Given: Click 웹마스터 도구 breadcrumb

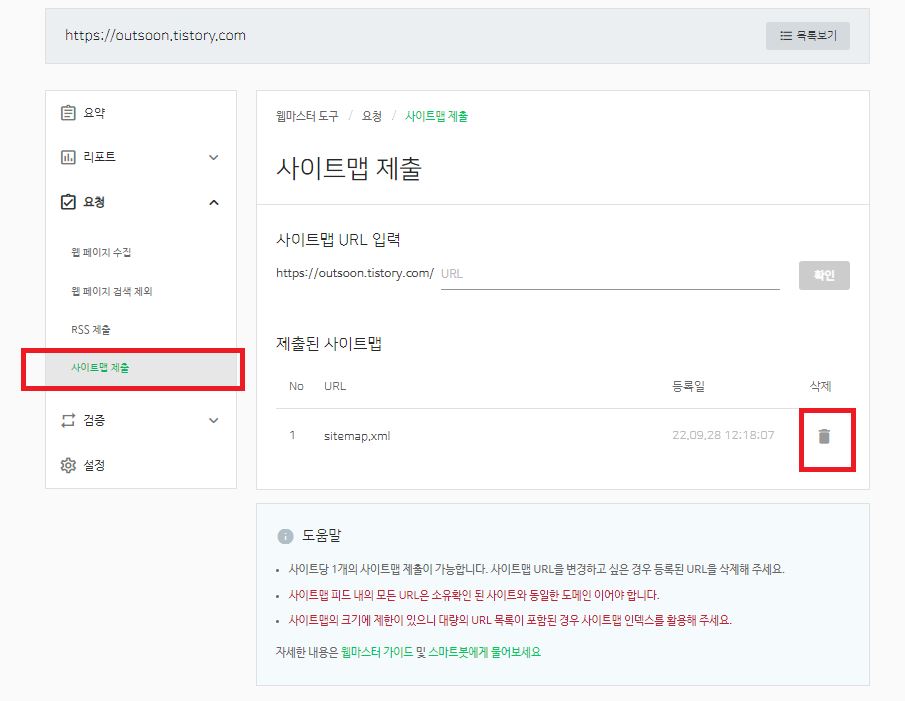Looking at the screenshot, I should click(x=307, y=116).
